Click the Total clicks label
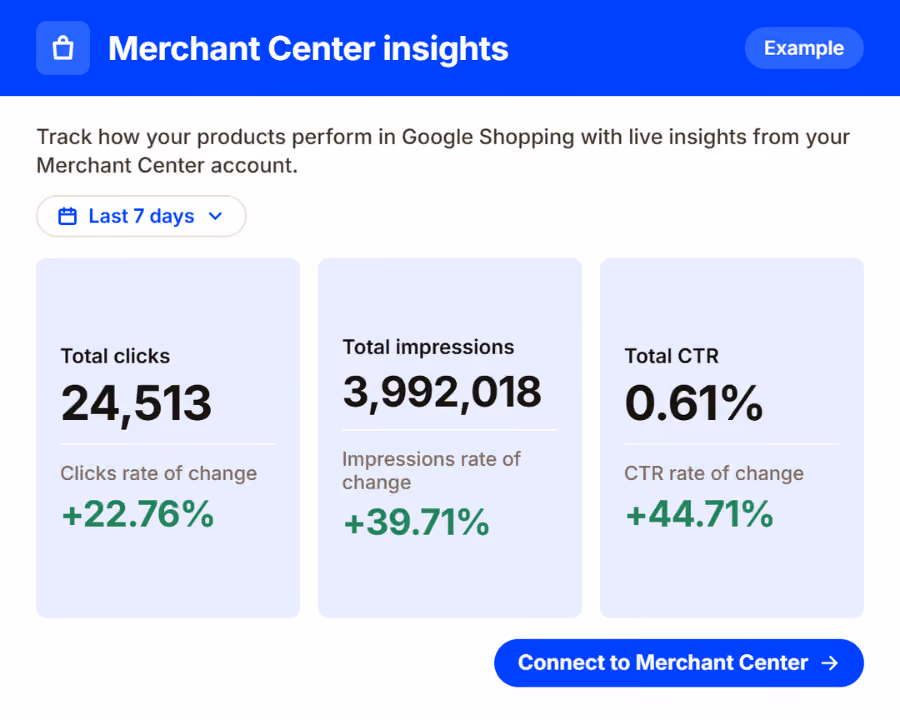This screenshot has width=900, height=720. click(115, 356)
